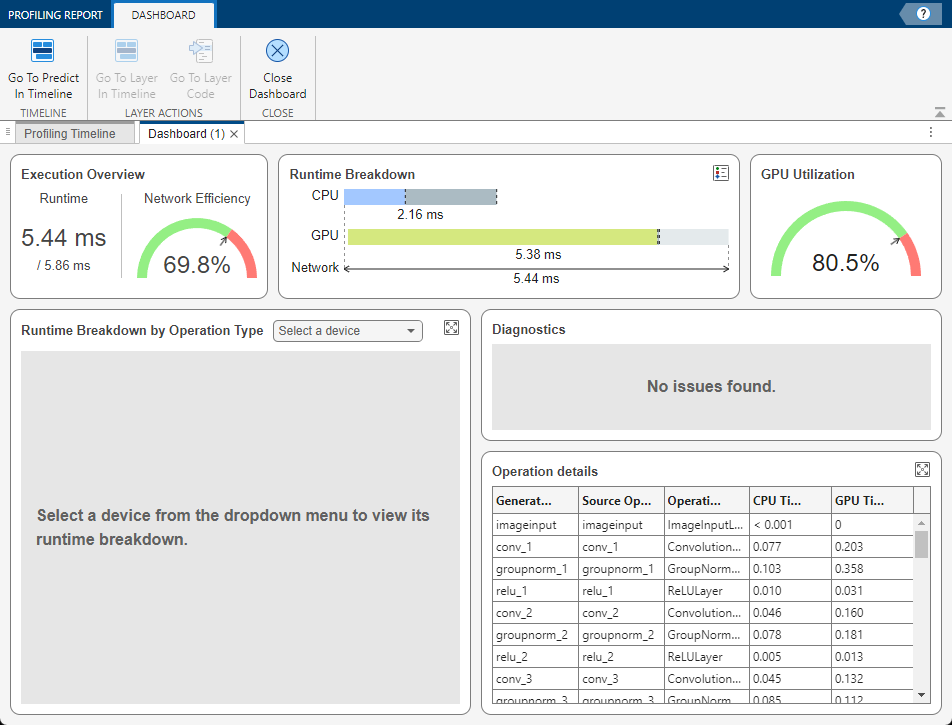Collapse the toolstrip ribbon
This screenshot has height=725, width=952.
[939, 112]
